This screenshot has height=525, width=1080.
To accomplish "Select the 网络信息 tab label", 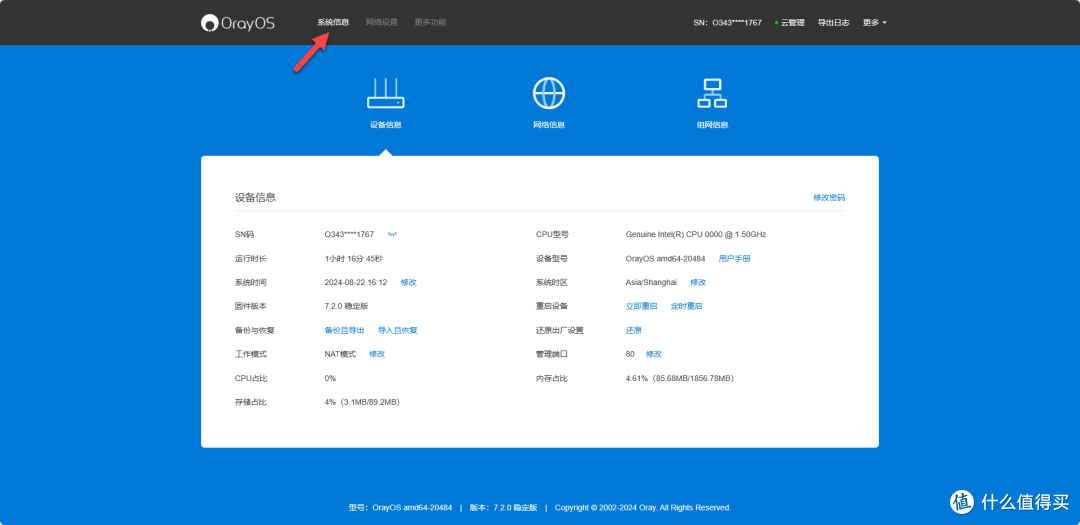I will [549, 125].
